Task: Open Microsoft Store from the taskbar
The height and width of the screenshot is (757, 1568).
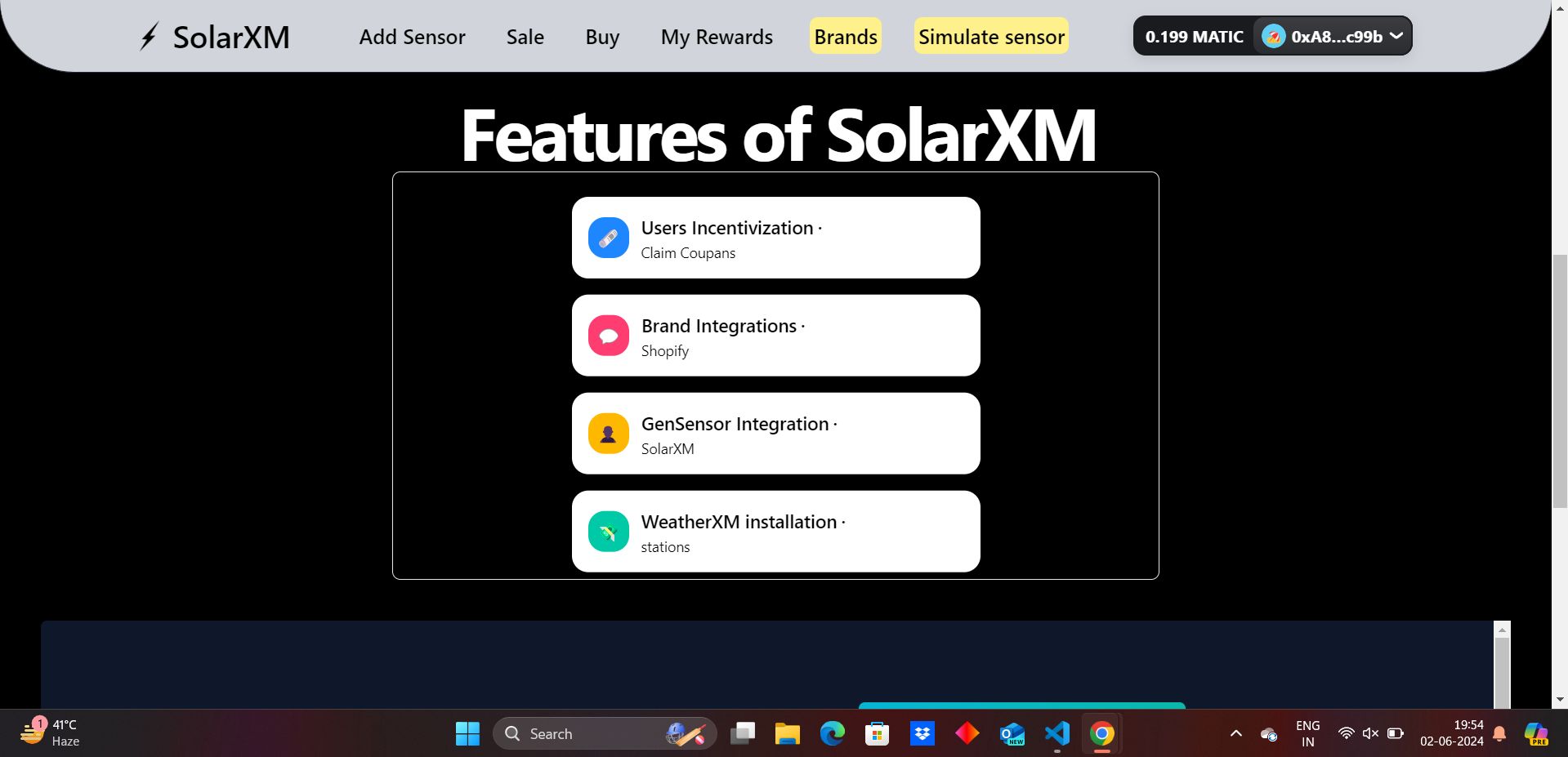Action: click(877, 733)
